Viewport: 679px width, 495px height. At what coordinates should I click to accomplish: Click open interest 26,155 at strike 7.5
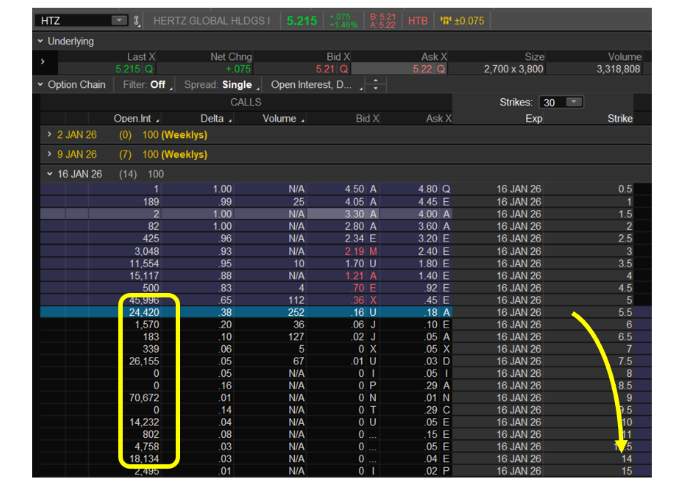pyautogui.click(x=144, y=361)
